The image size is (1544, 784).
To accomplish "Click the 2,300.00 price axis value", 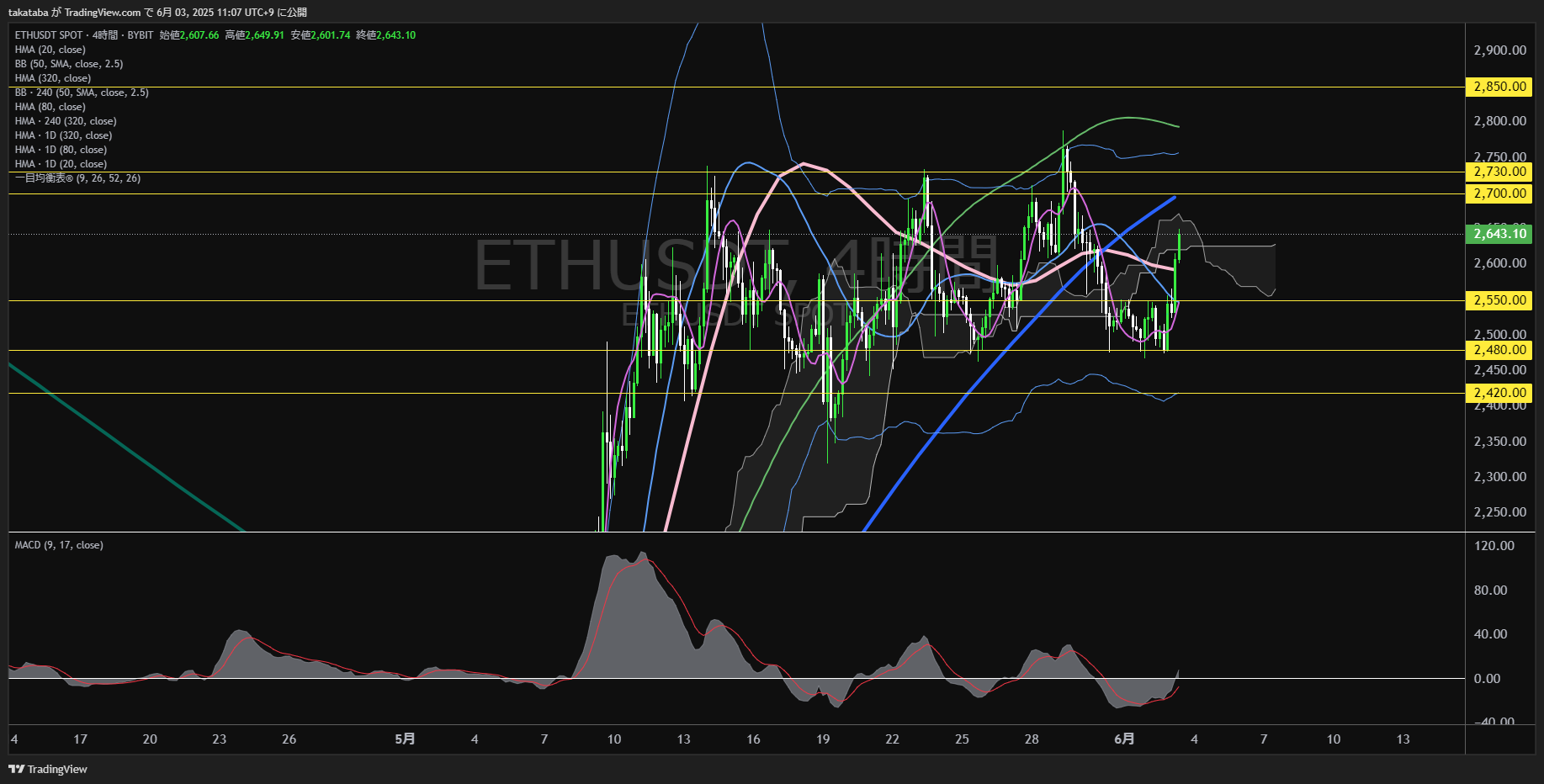I will point(1499,477).
